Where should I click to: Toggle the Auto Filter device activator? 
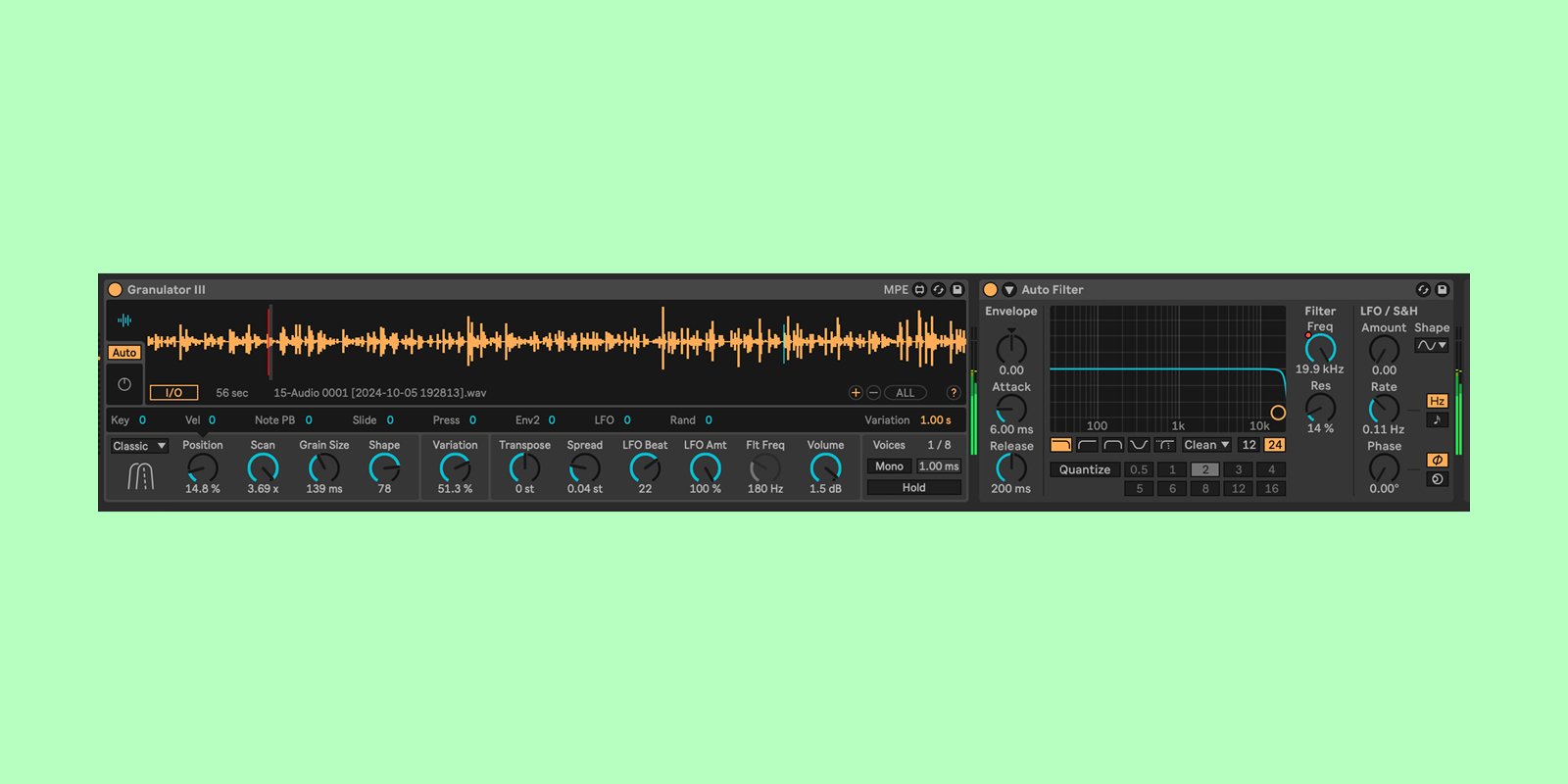click(x=990, y=289)
